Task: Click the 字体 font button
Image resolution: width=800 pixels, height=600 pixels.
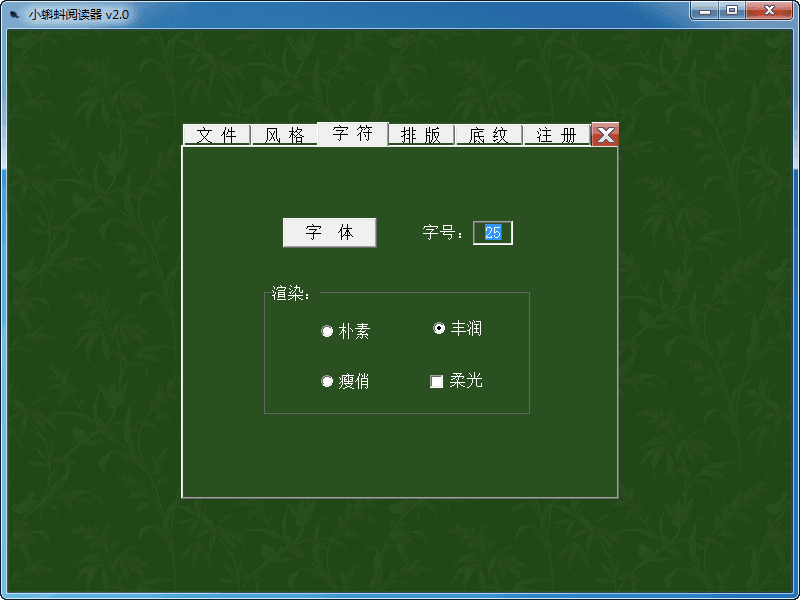Action: point(329,232)
